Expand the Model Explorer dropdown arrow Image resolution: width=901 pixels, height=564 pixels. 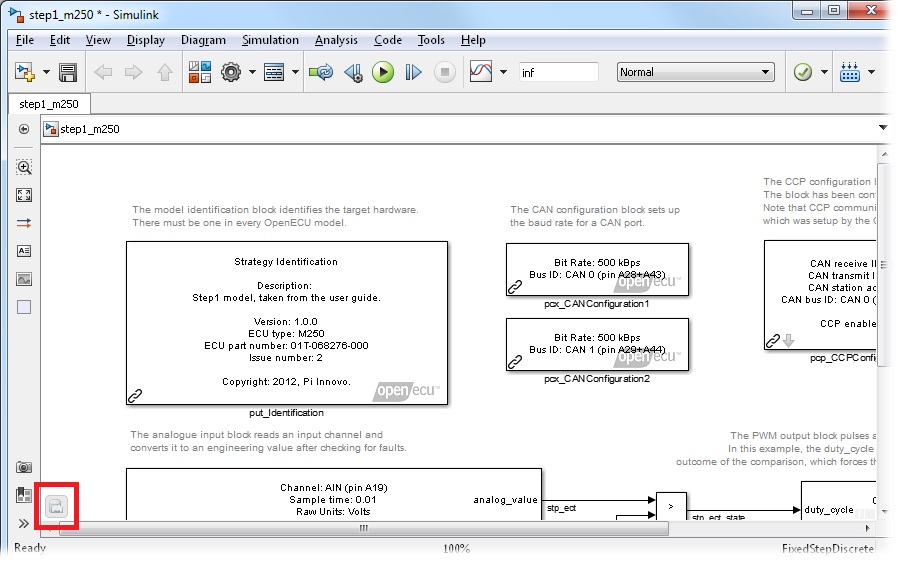[x=295, y=72]
